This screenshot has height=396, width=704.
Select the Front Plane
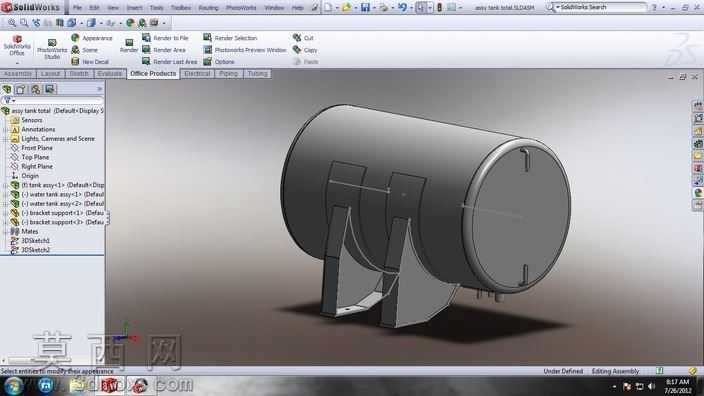coord(36,148)
